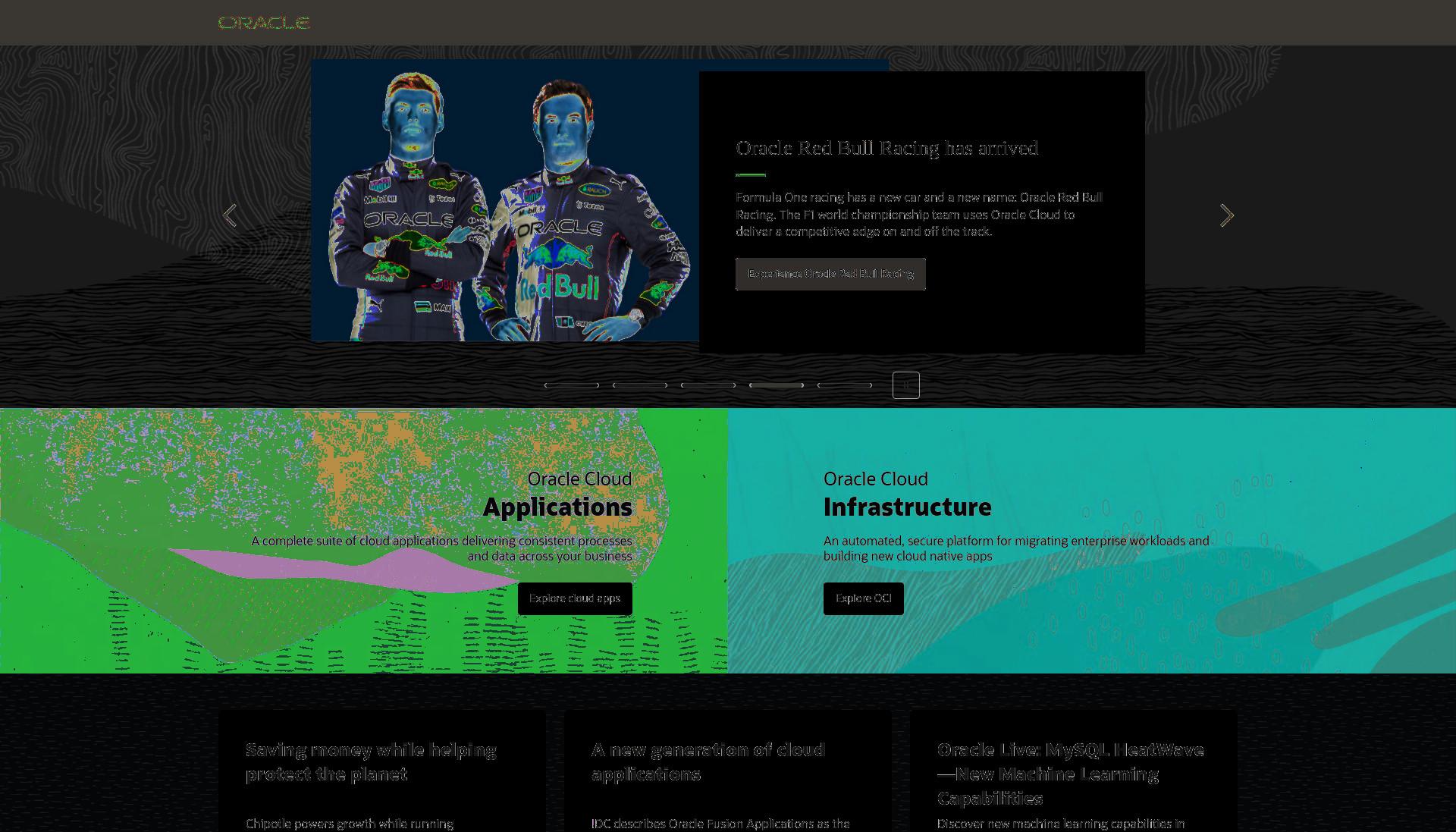Advance to next carousel slide arrow
Screen dimensions: 1456x832
click(x=1226, y=215)
